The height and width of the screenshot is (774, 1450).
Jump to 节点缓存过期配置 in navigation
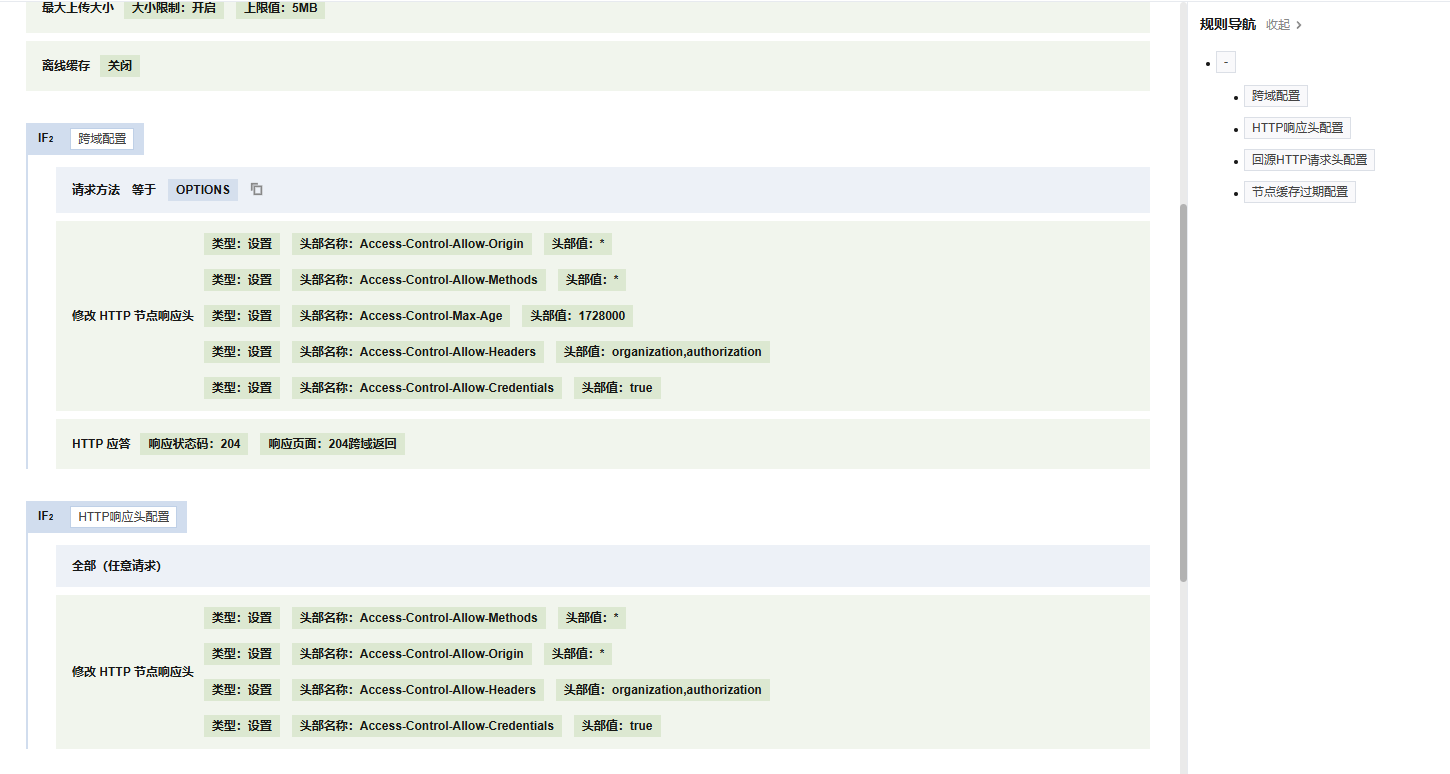click(x=1300, y=192)
